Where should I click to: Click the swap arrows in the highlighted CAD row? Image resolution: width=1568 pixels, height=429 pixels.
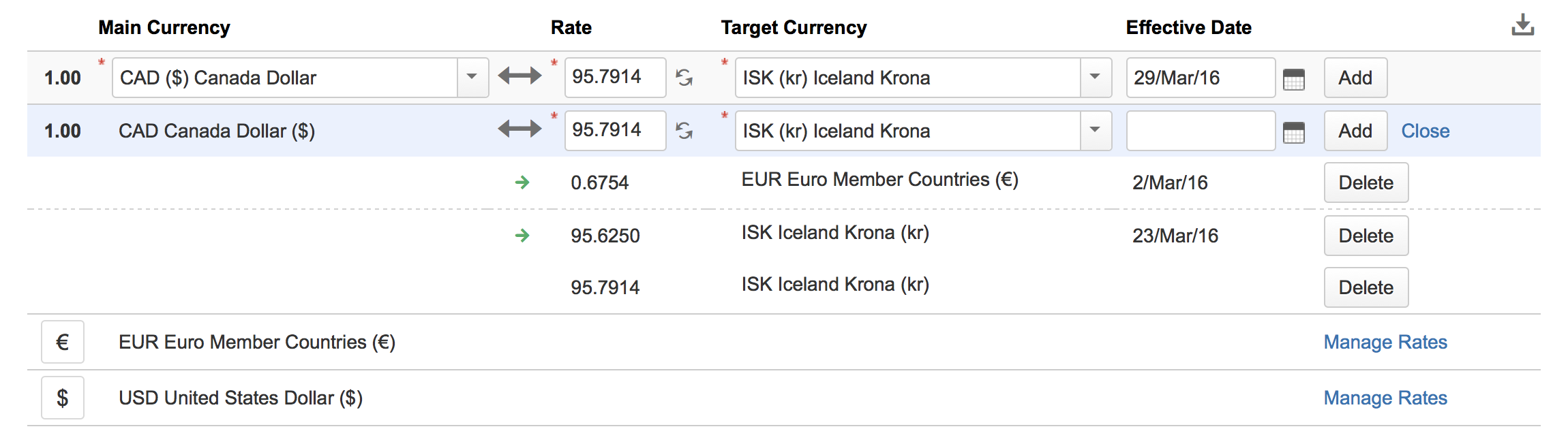pos(519,129)
